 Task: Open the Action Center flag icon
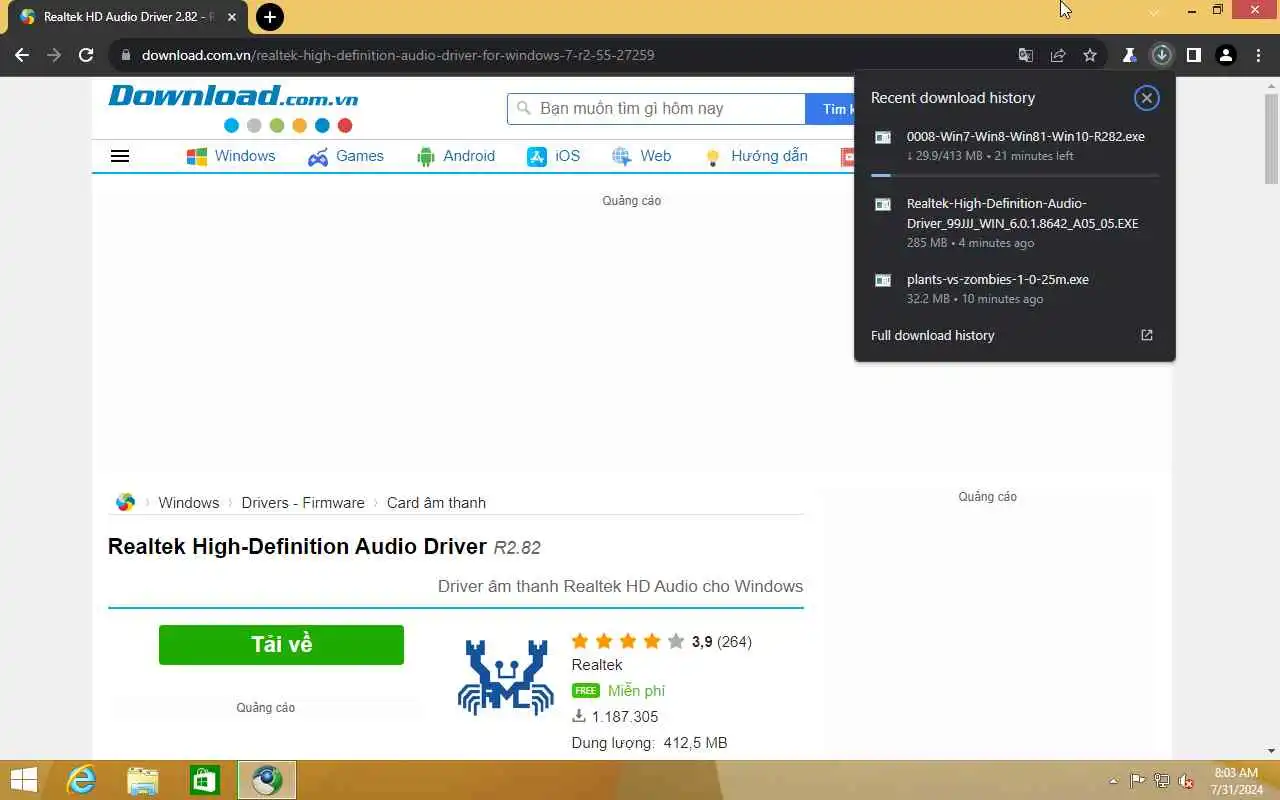click(x=1138, y=781)
